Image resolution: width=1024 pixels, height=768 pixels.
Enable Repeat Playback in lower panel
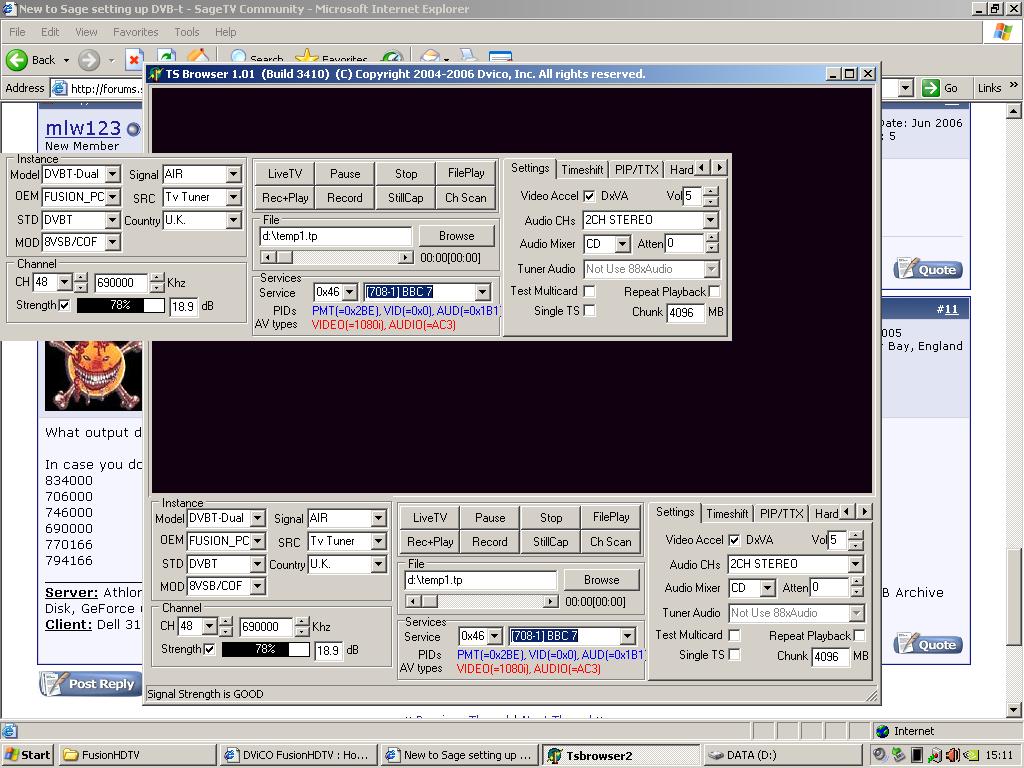pos(859,635)
